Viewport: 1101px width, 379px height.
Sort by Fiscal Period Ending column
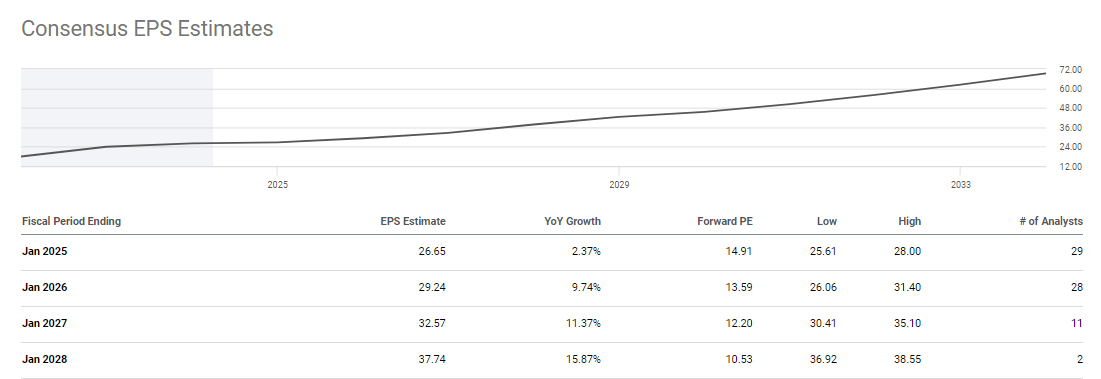(72, 221)
